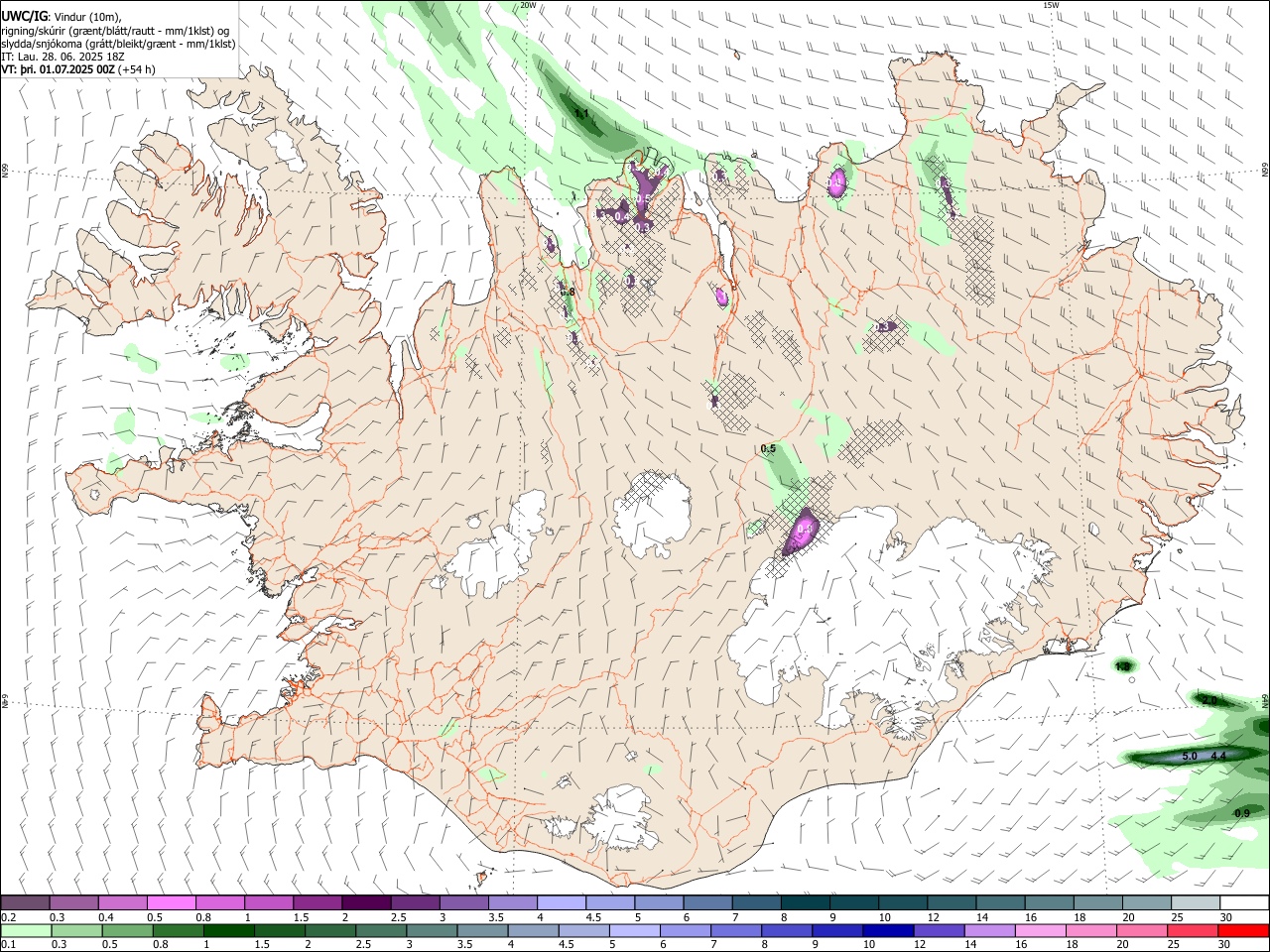
Task: Click the "VT: þri. 01.07.2025 00Z" line
Action: pyautogui.click(x=59, y=69)
